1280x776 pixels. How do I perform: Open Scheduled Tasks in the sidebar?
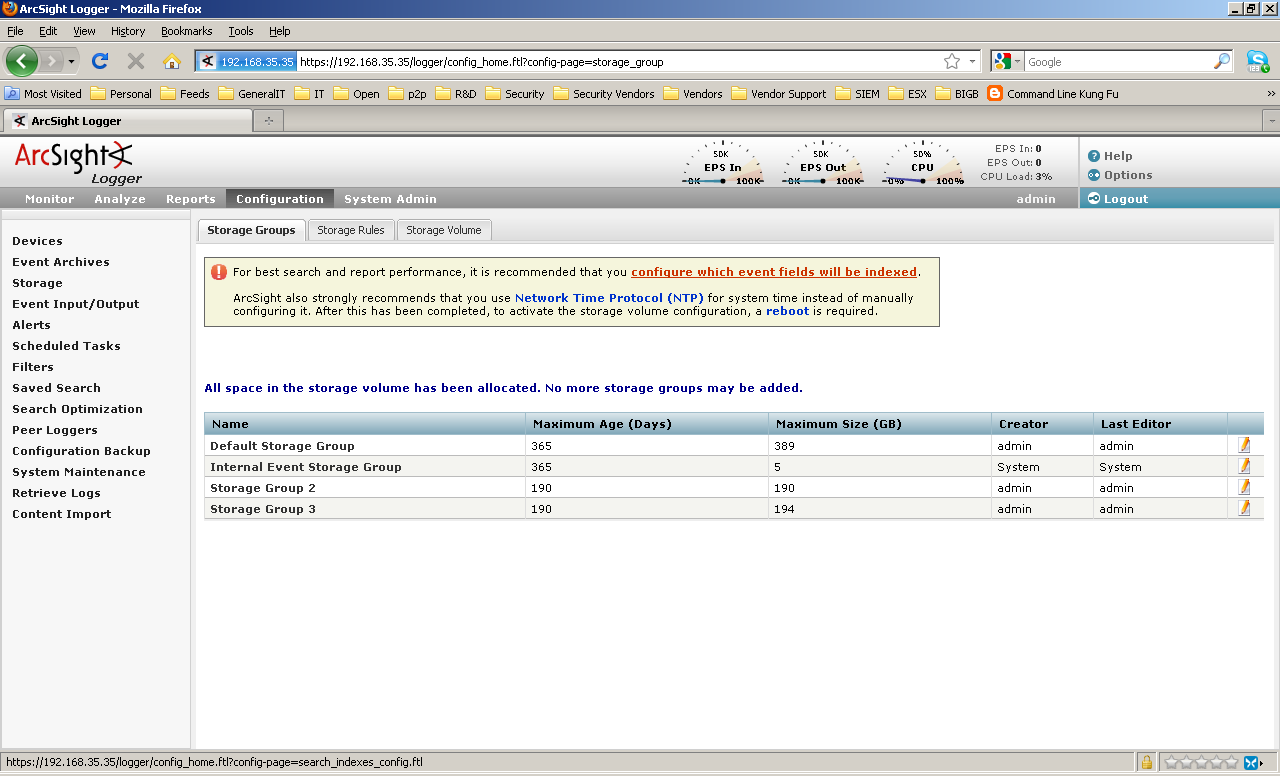coord(66,346)
